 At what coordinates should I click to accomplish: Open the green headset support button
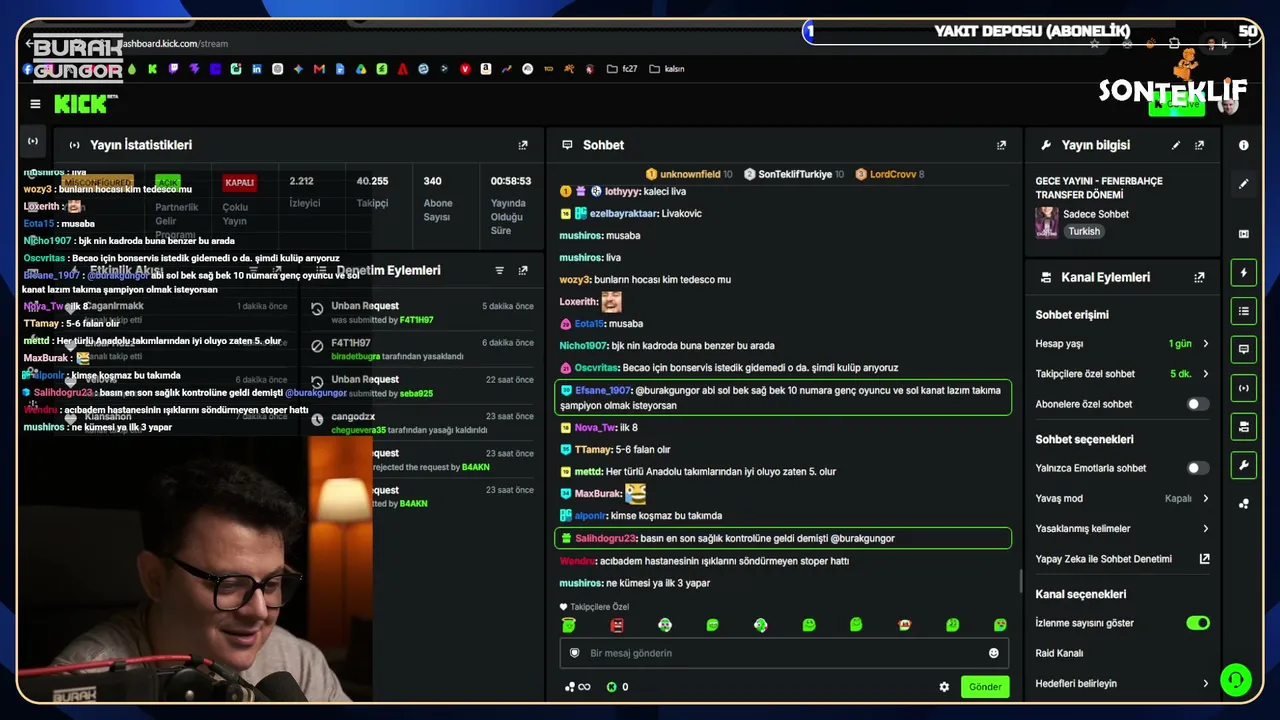[x=1236, y=680]
